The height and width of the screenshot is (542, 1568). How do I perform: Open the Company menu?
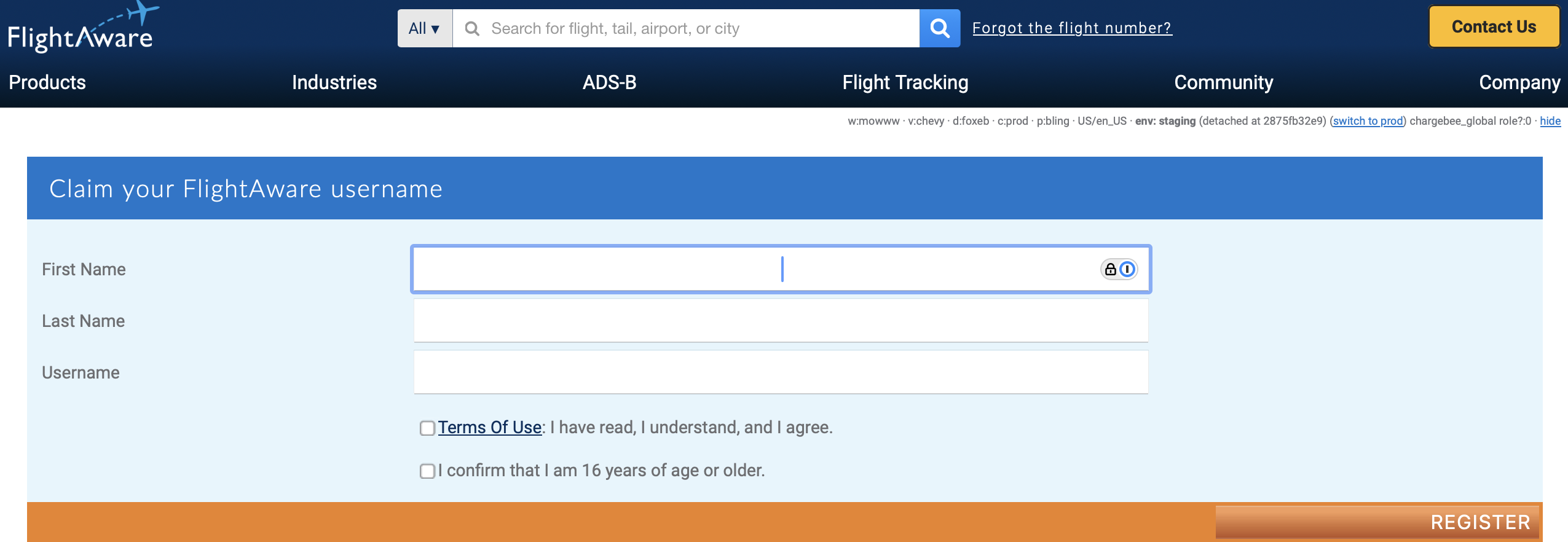tap(1519, 82)
